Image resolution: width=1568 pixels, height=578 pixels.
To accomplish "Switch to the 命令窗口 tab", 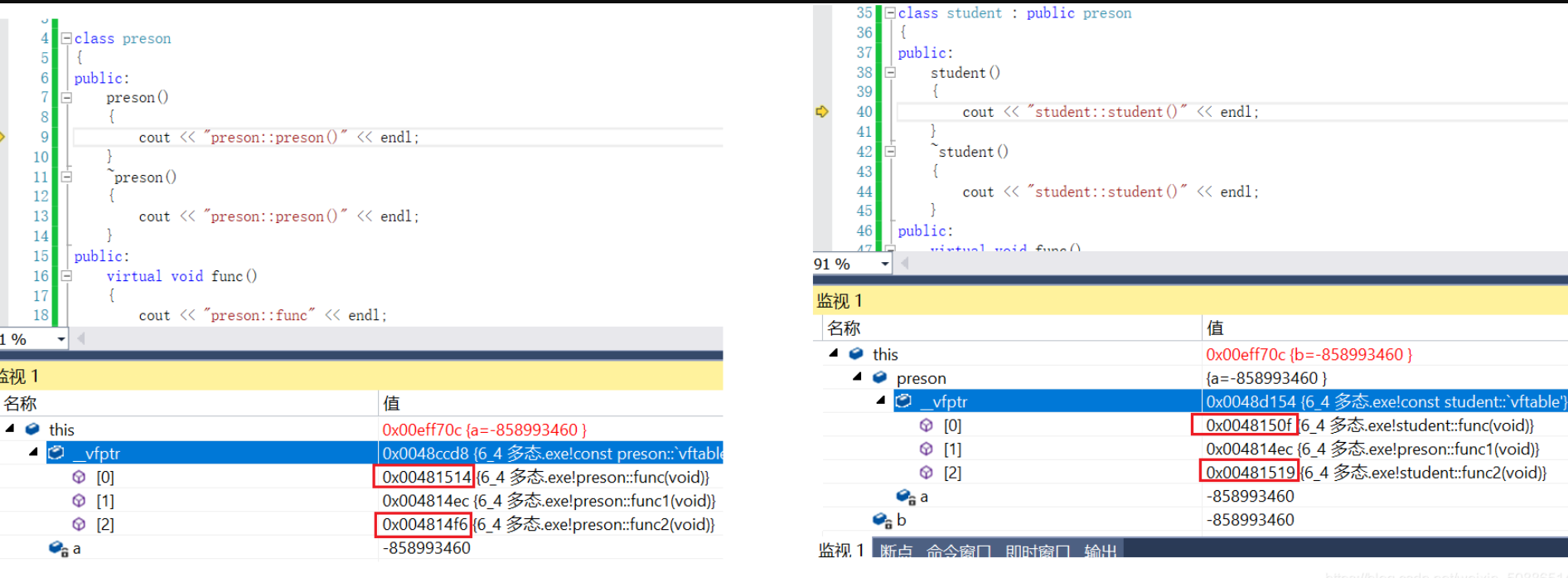I will pos(959,551).
